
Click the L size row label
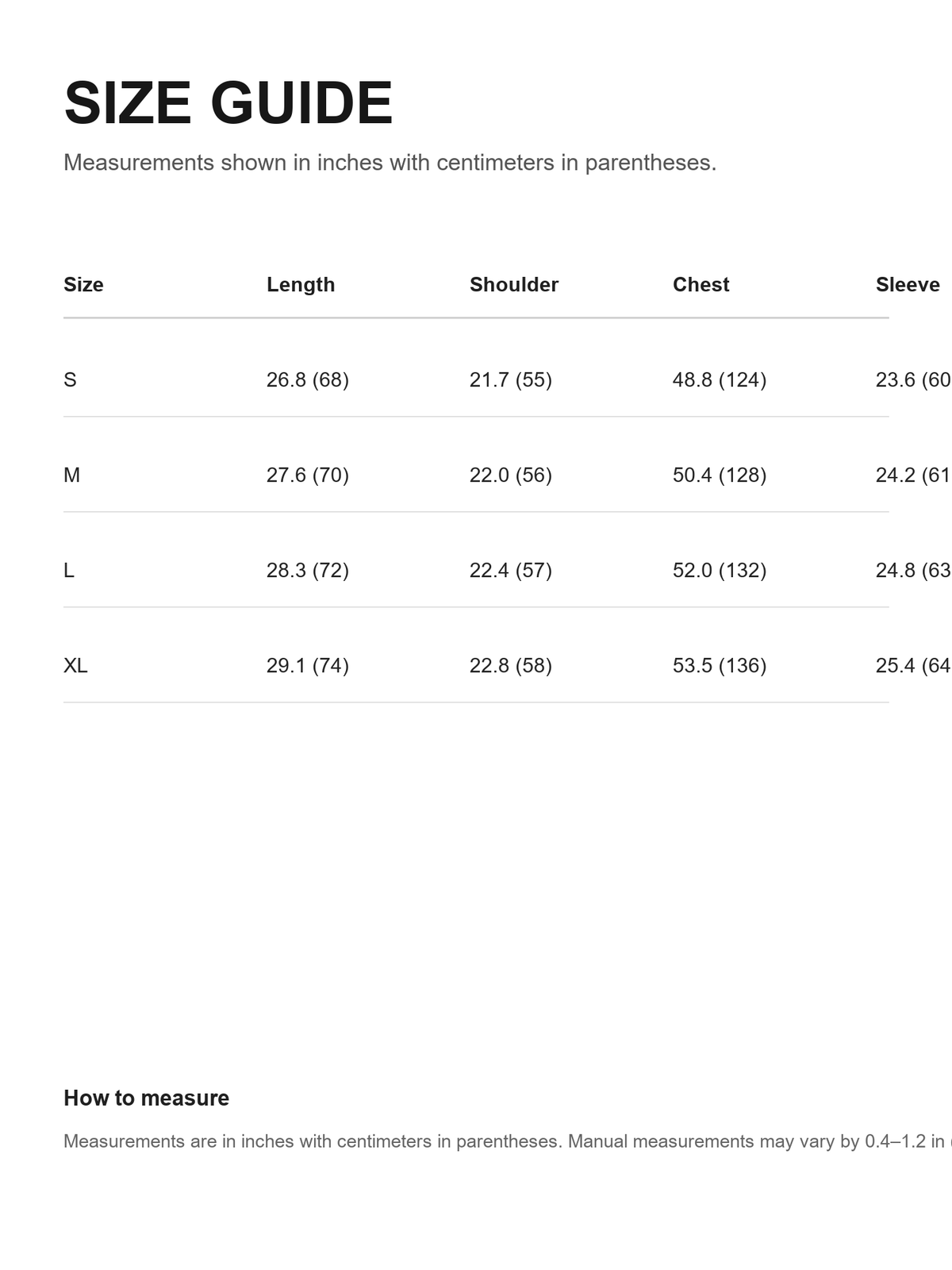tap(69, 570)
